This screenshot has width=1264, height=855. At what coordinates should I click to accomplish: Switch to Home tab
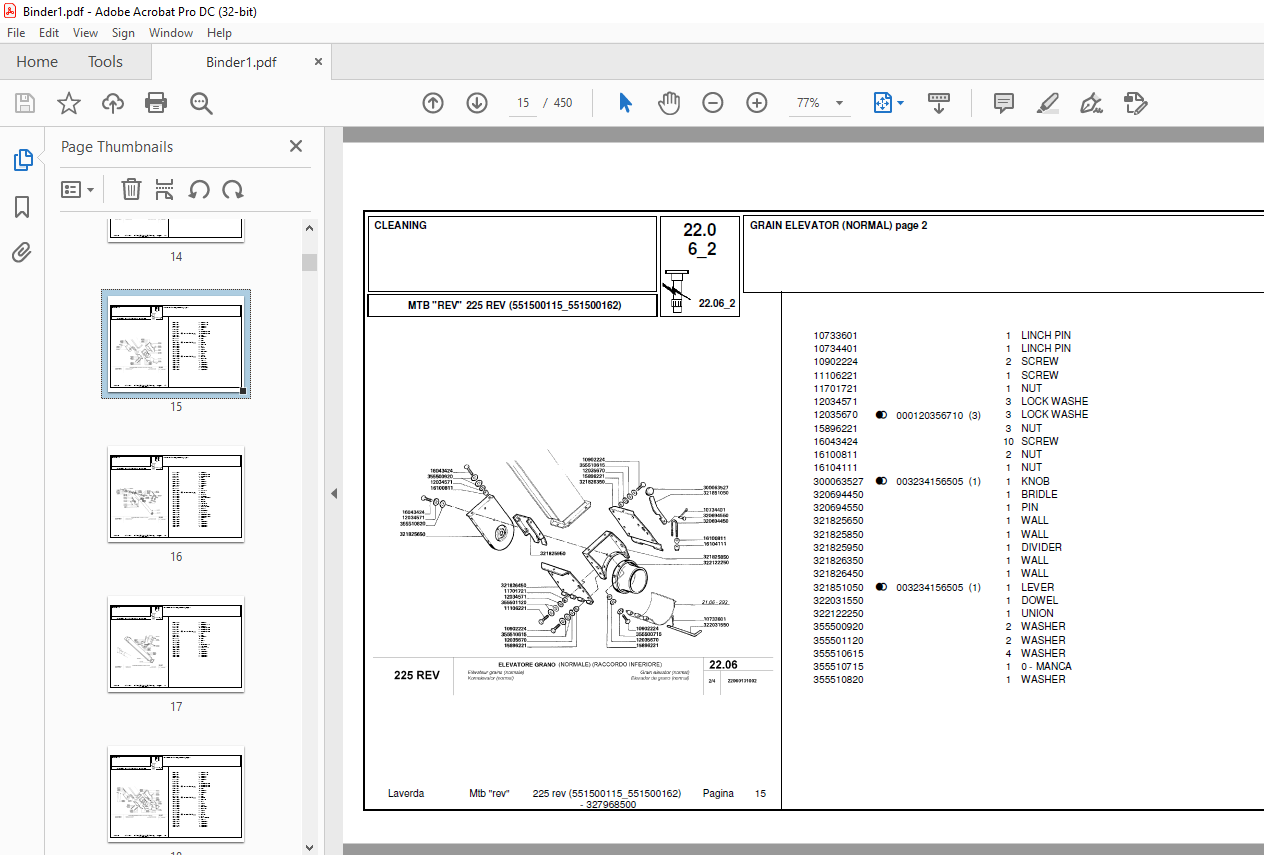coord(37,61)
